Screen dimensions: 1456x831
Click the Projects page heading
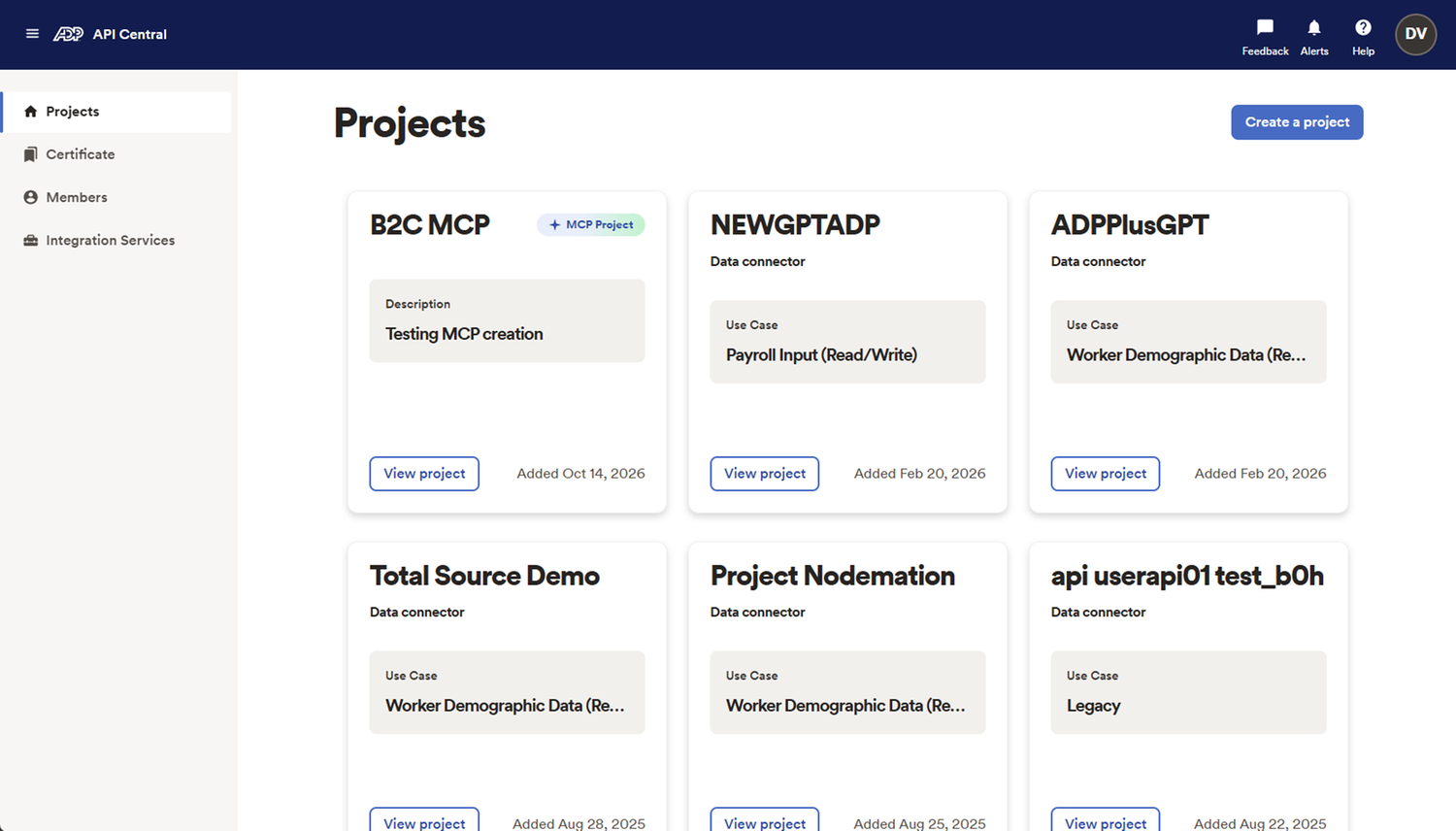pyautogui.click(x=410, y=123)
